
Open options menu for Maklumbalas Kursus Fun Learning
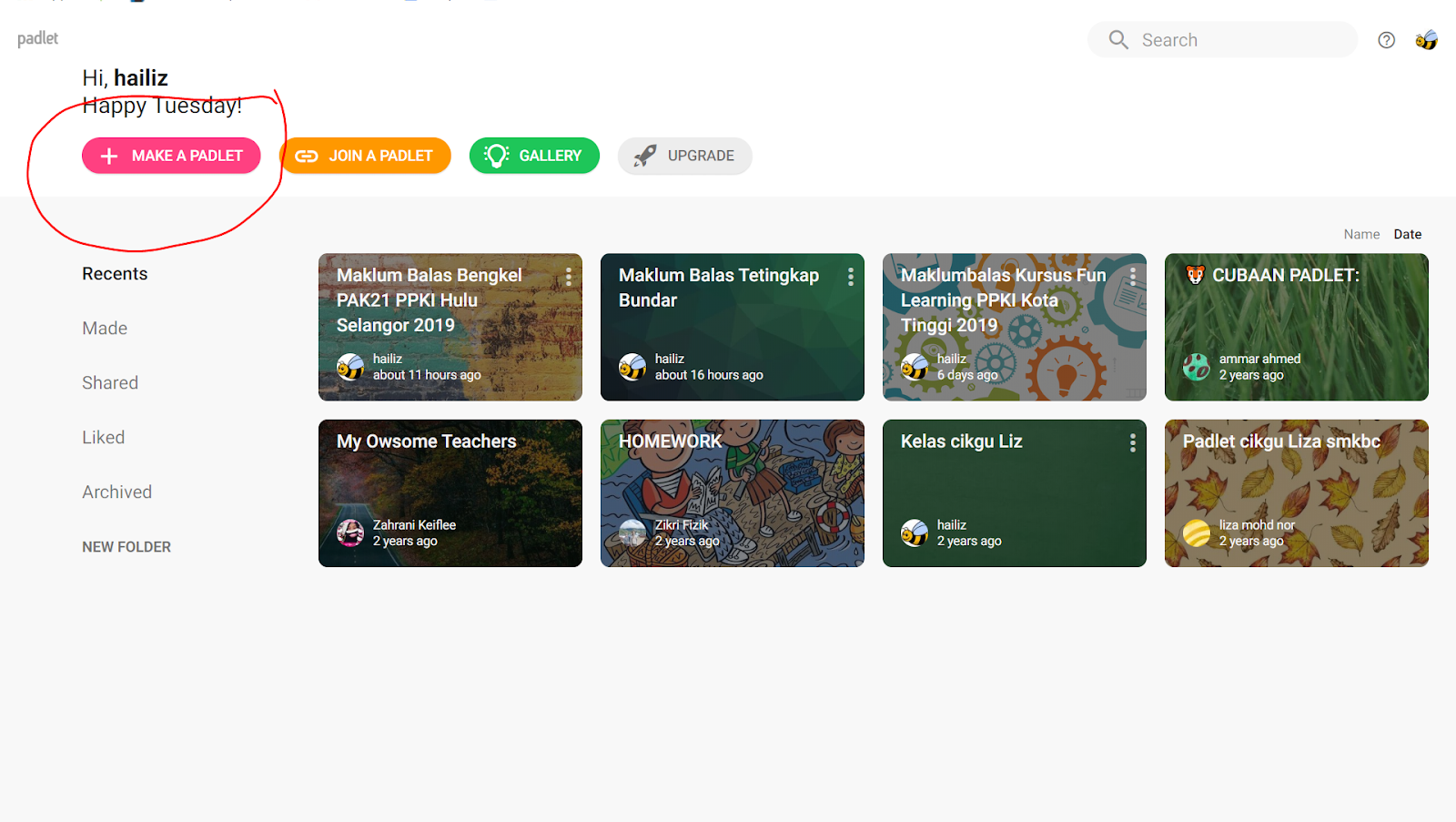[x=1133, y=277]
